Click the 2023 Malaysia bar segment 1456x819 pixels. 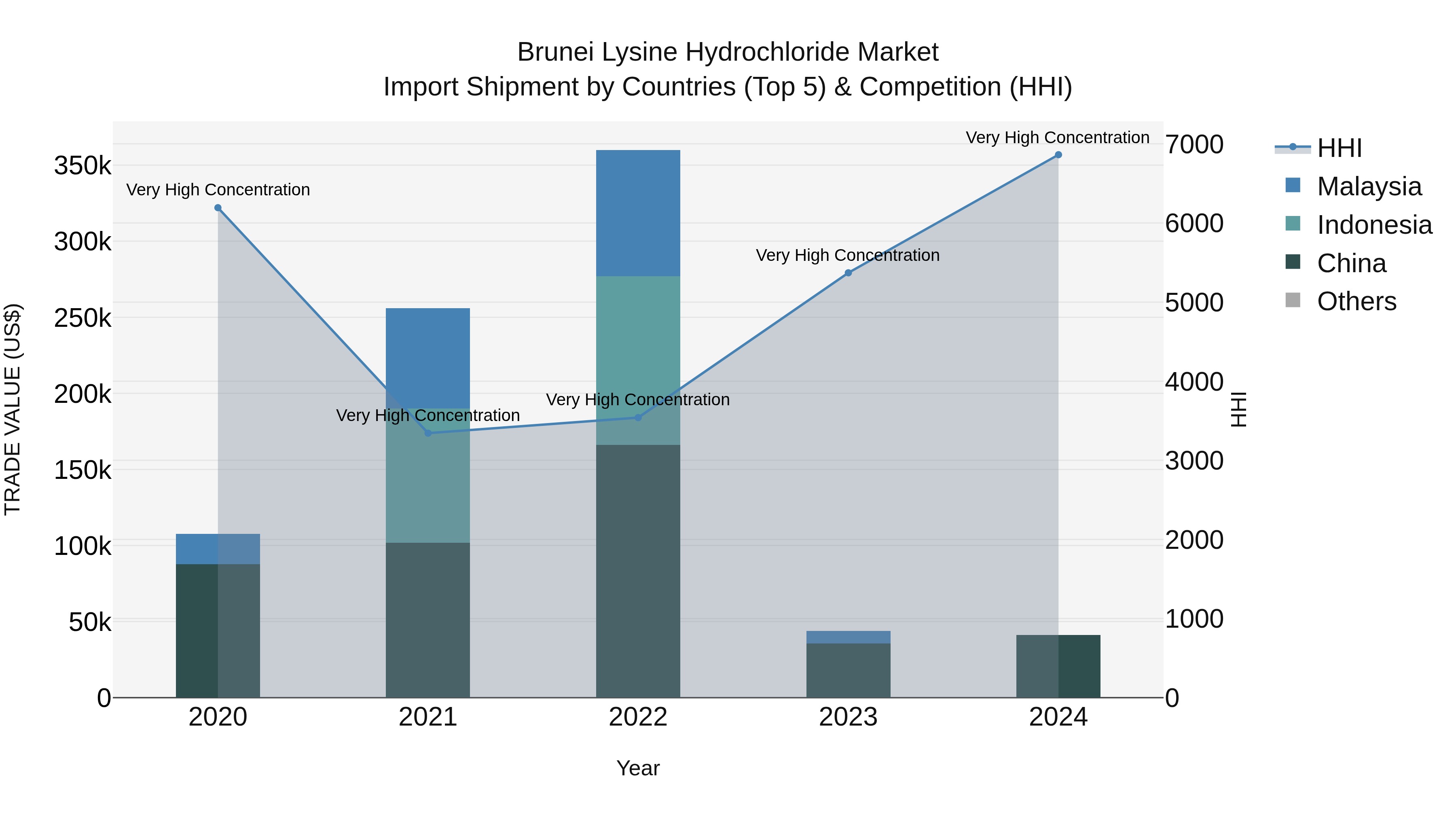pyautogui.click(x=849, y=637)
